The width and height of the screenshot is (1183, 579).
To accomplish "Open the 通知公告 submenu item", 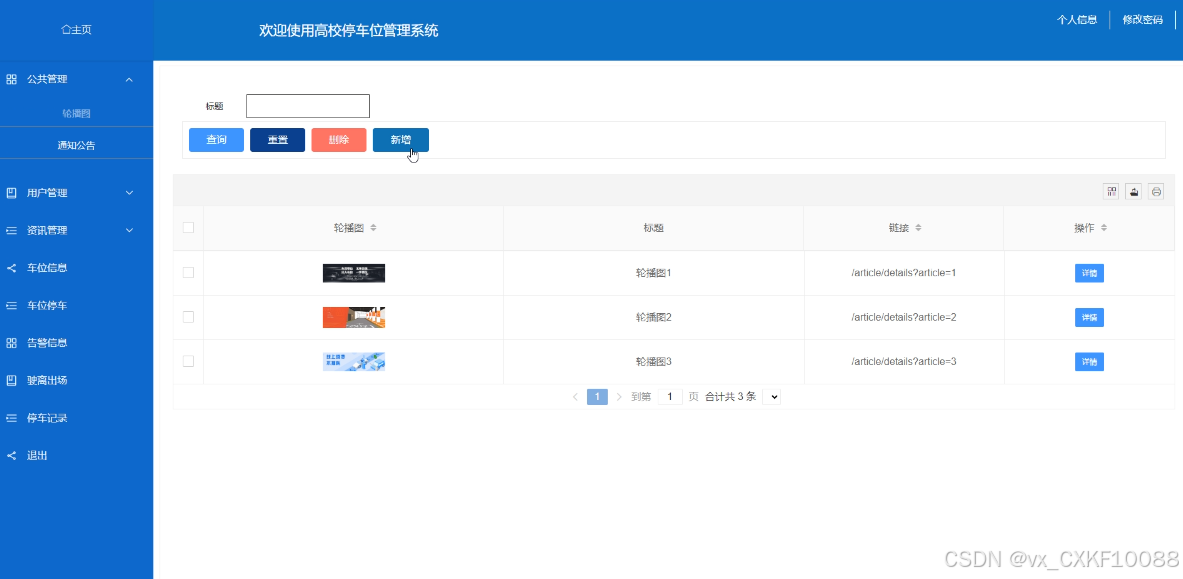I will point(76,146).
